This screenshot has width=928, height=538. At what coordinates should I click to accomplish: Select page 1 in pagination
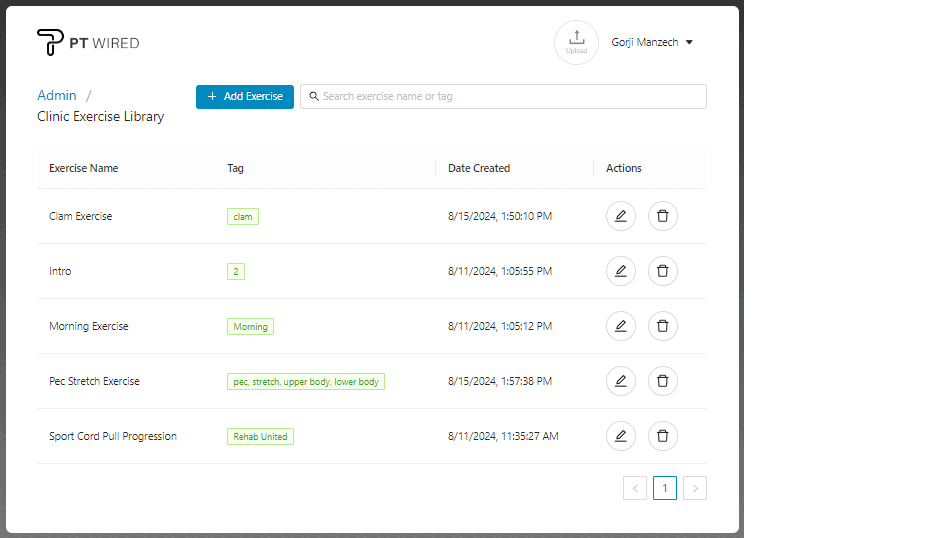(x=665, y=488)
